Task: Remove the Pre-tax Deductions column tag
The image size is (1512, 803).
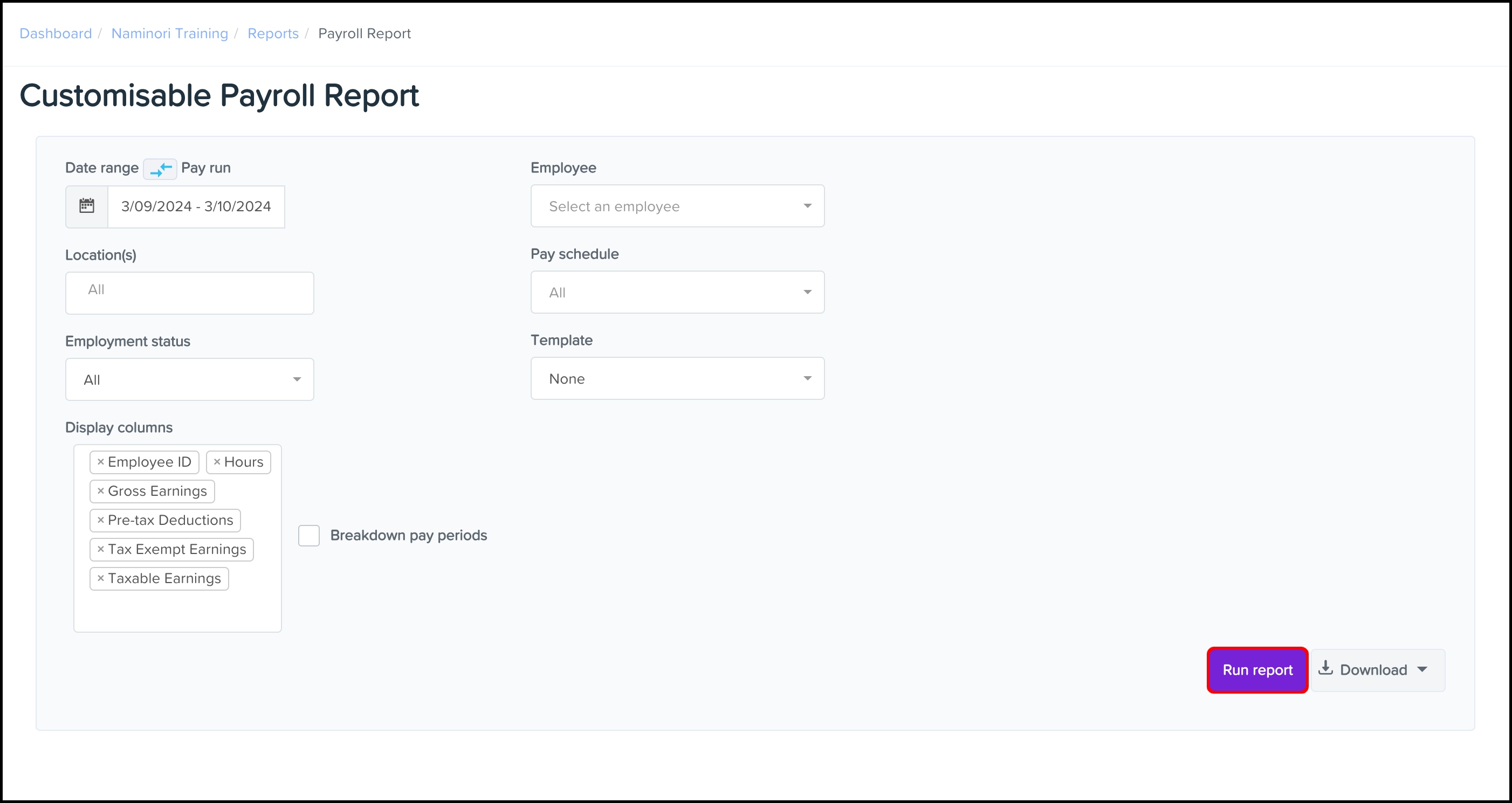Action: point(100,520)
